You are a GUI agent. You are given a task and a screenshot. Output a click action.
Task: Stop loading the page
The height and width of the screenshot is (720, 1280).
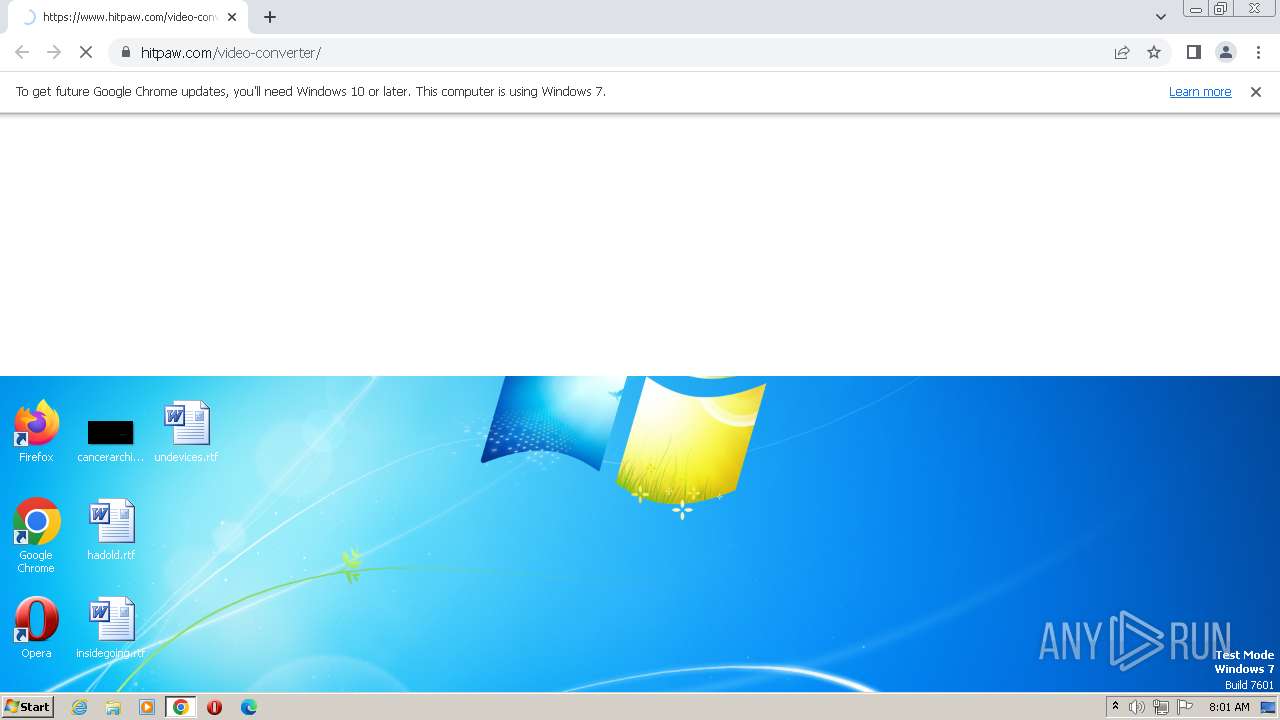86,52
